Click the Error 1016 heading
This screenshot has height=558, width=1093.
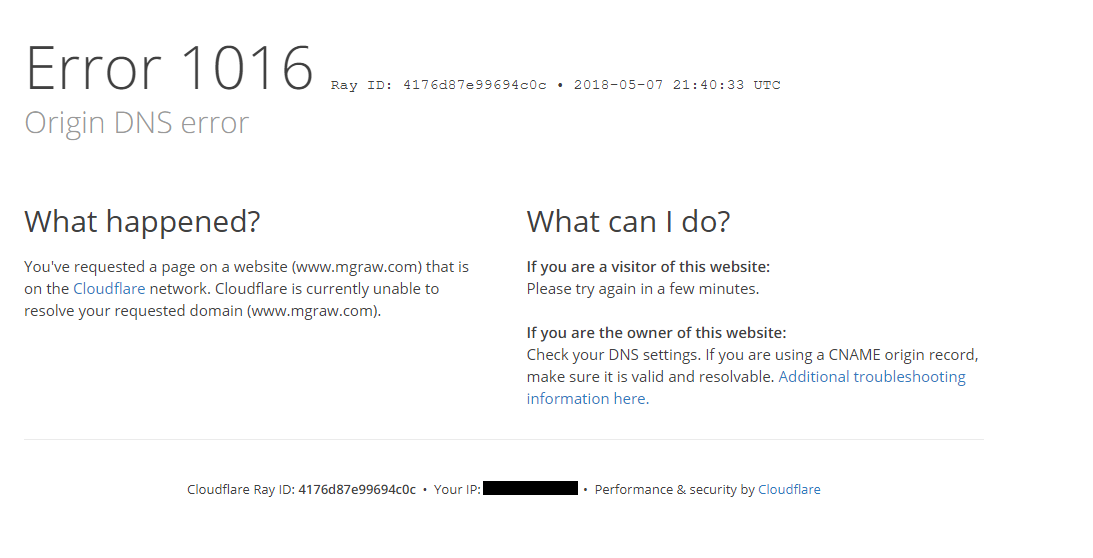169,68
